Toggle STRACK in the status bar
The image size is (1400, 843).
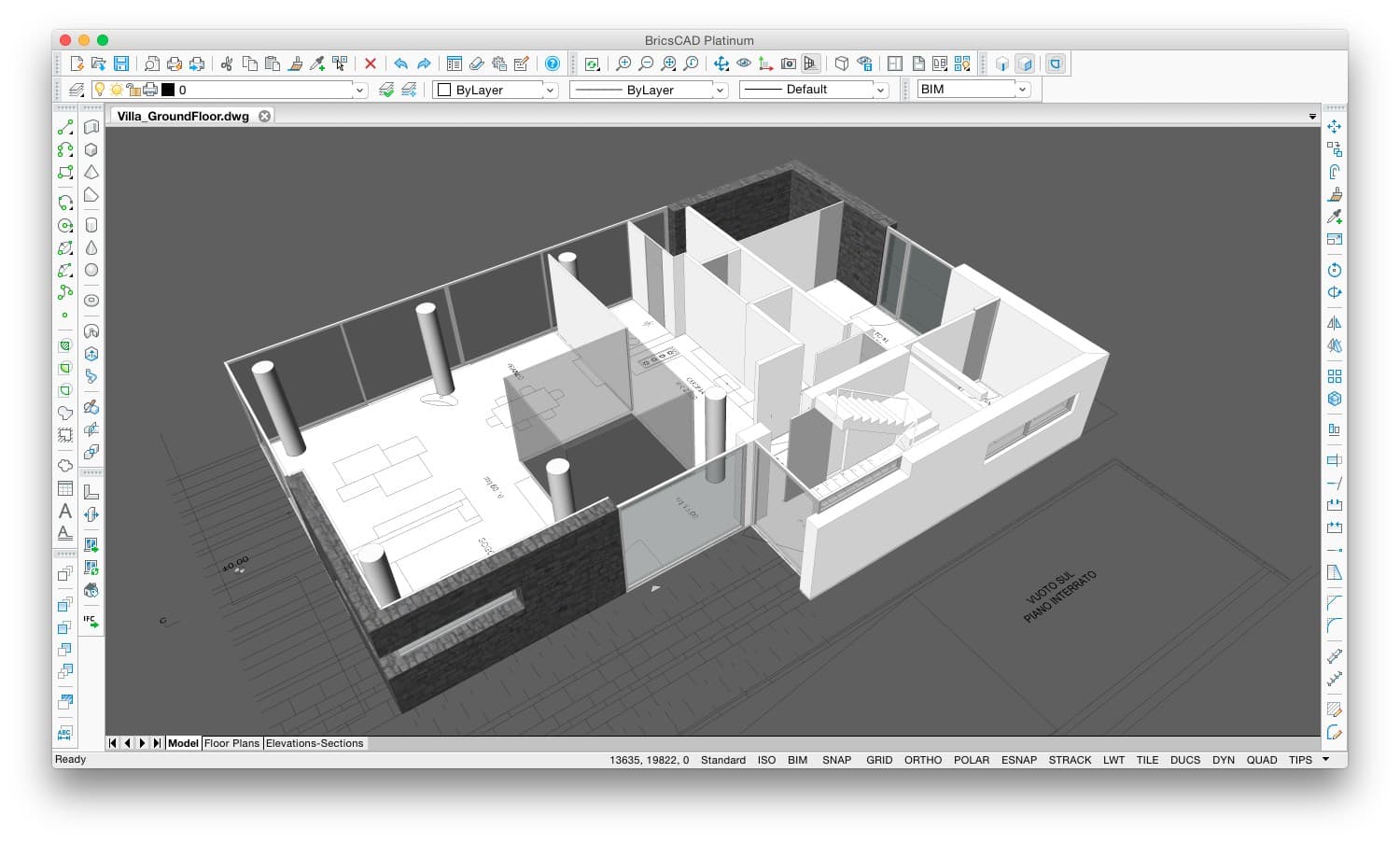pyautogui.click(x=1070, y=760)
